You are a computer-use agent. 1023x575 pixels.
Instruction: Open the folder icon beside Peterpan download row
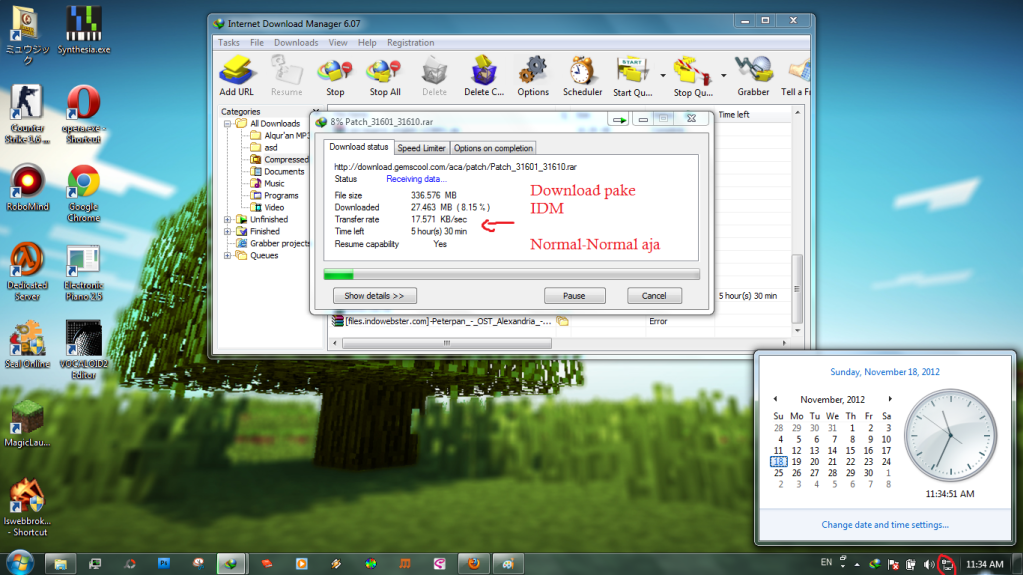pos(562,321)
